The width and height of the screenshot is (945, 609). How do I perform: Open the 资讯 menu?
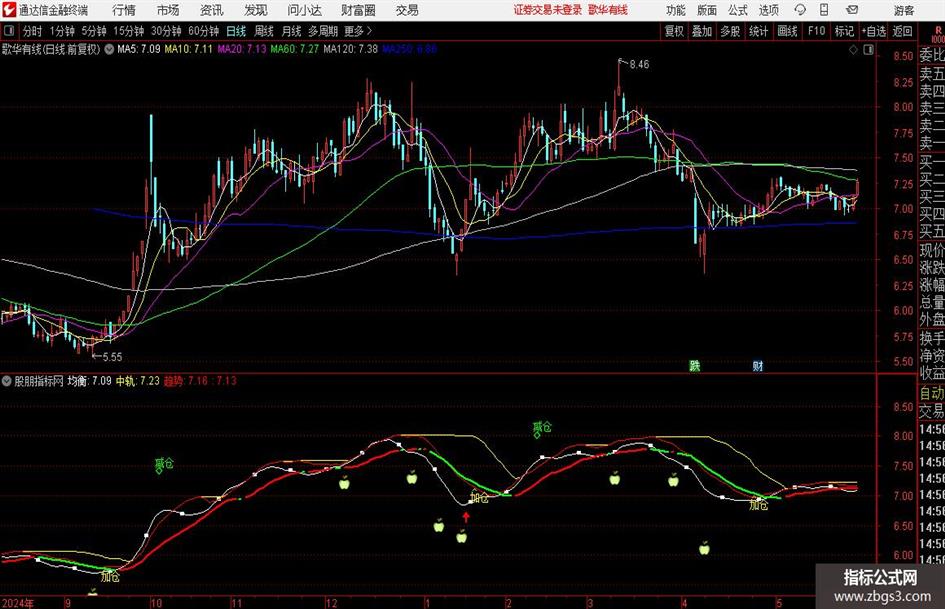coord(212,10)
